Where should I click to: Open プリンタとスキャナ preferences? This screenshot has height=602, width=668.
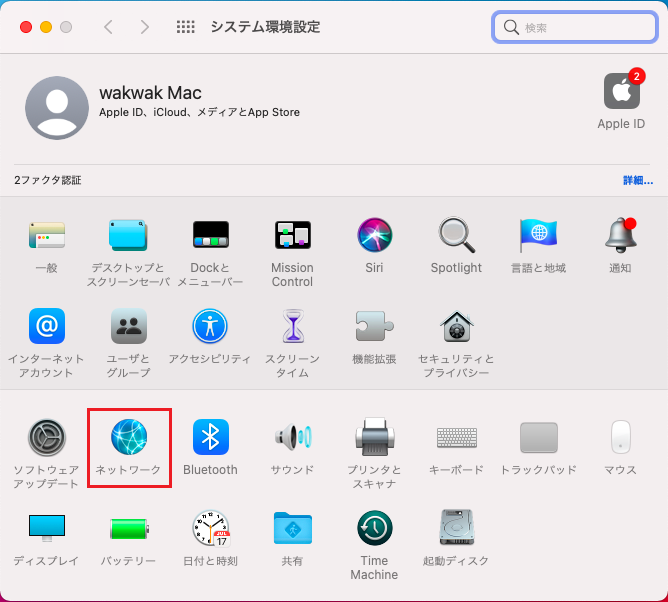tap(375, 437)
